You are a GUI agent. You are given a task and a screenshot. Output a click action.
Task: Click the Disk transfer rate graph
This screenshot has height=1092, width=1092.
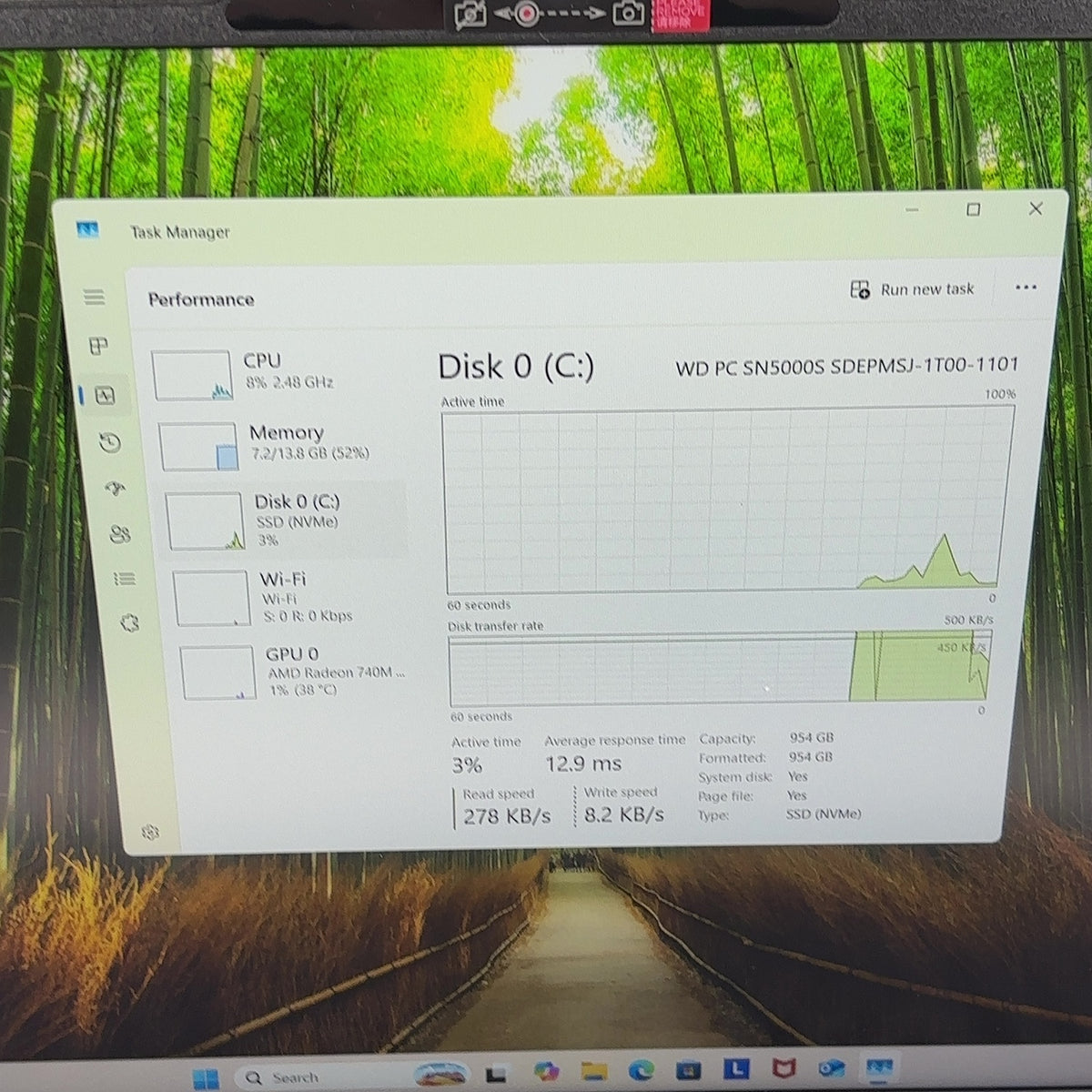[x=719, y=669]
